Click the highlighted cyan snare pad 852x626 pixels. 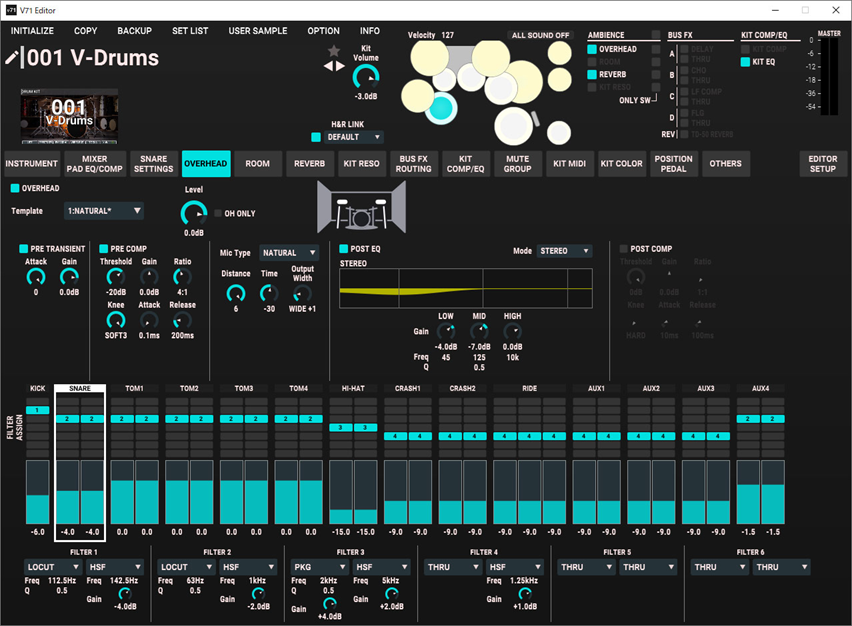click(441, 108)
